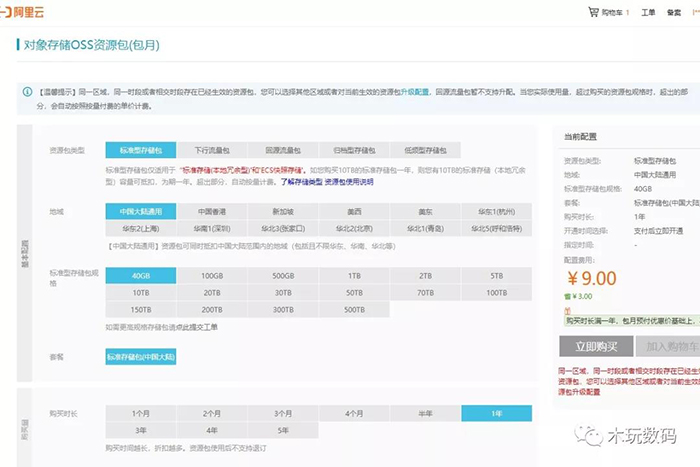Choose region 新加坡
Viewport: 700px width, 467px height.
click(283, 212)
